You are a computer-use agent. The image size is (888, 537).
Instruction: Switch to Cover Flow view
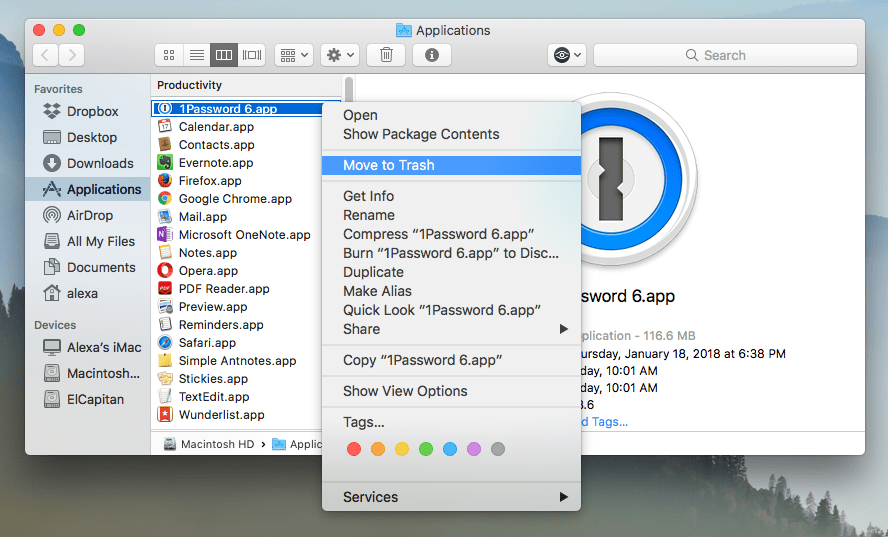pyautogui.click(x=251, y=55)
